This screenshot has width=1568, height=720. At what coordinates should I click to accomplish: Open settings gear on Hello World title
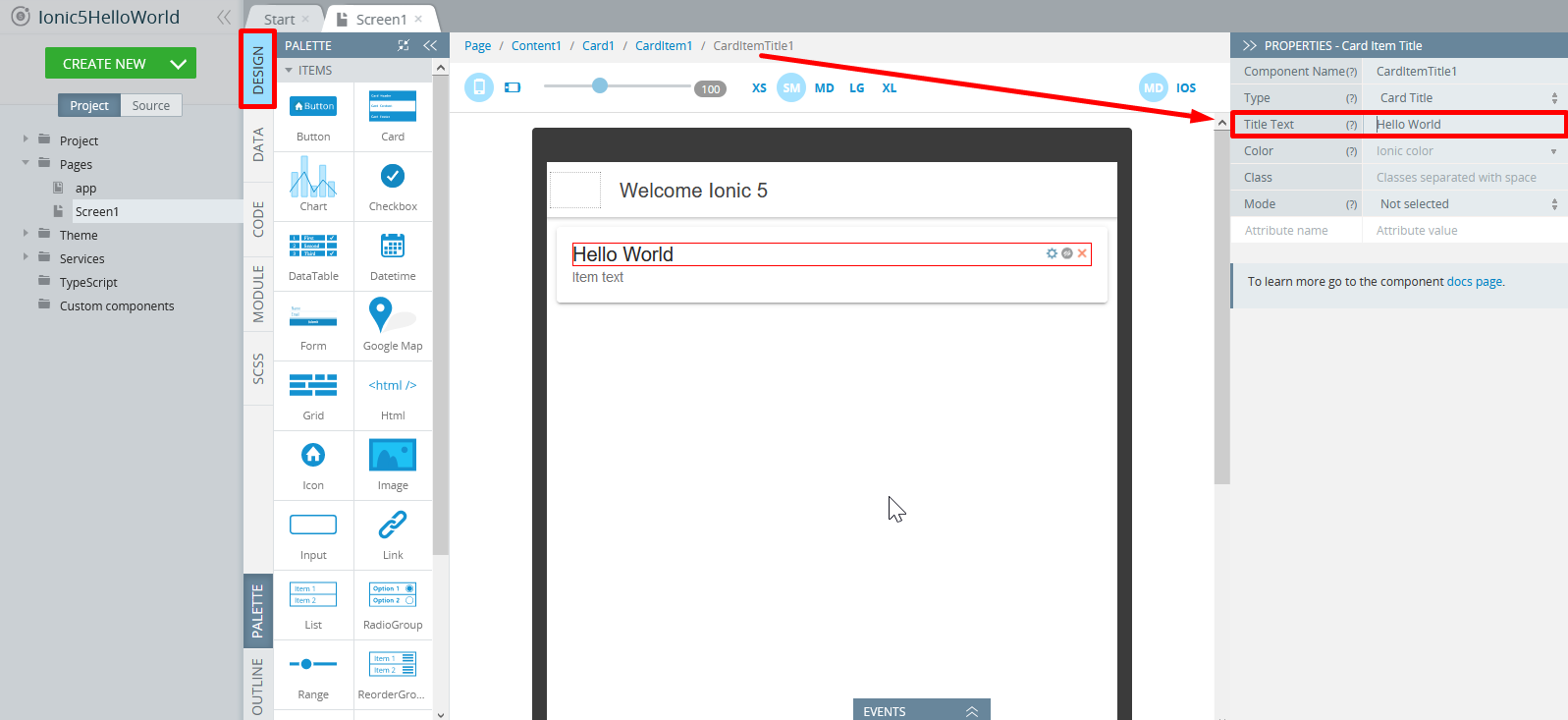pyautogui.click(x=1052, y=253)
